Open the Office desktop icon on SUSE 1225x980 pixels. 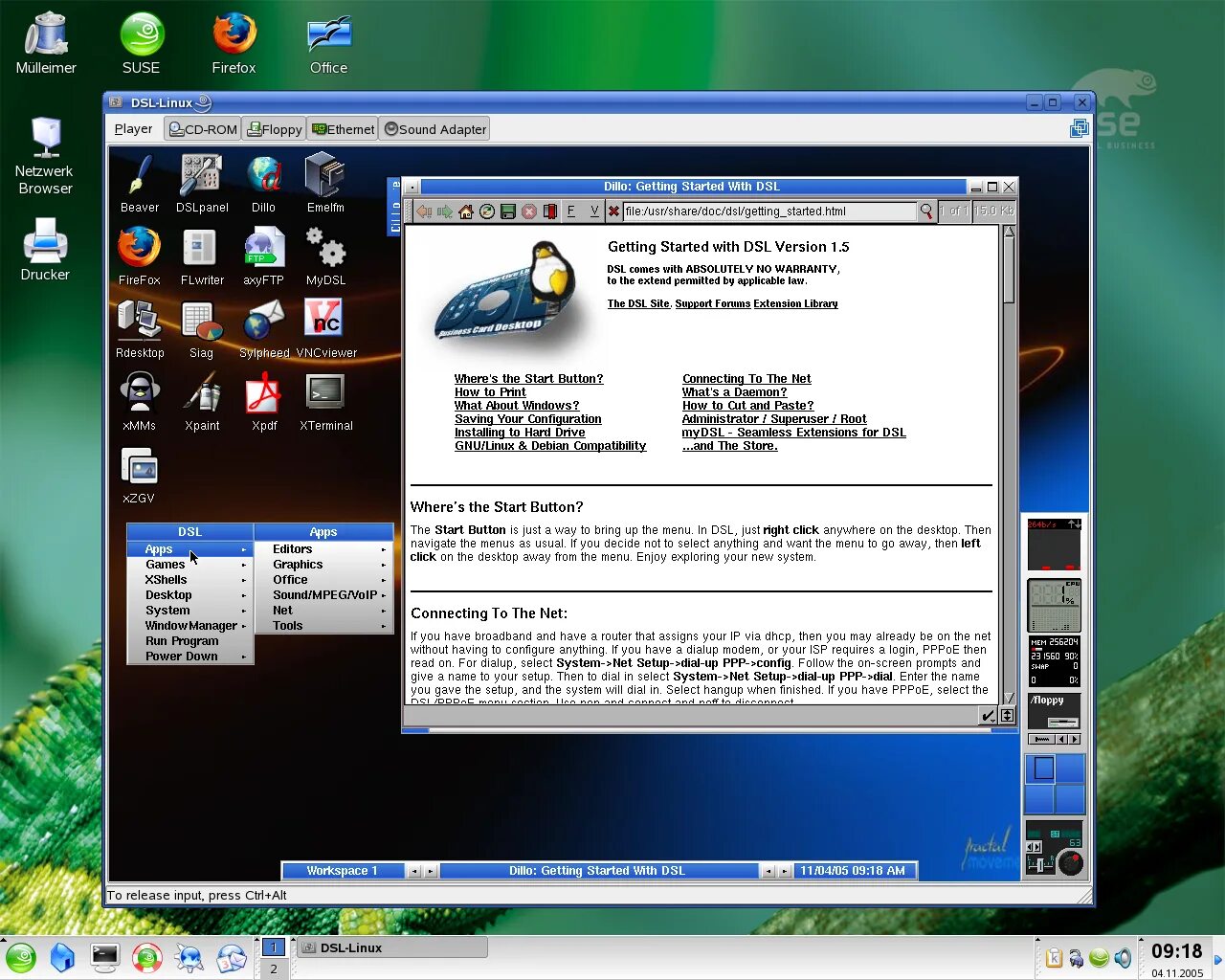pyautogui.click(x=328, y=45)
